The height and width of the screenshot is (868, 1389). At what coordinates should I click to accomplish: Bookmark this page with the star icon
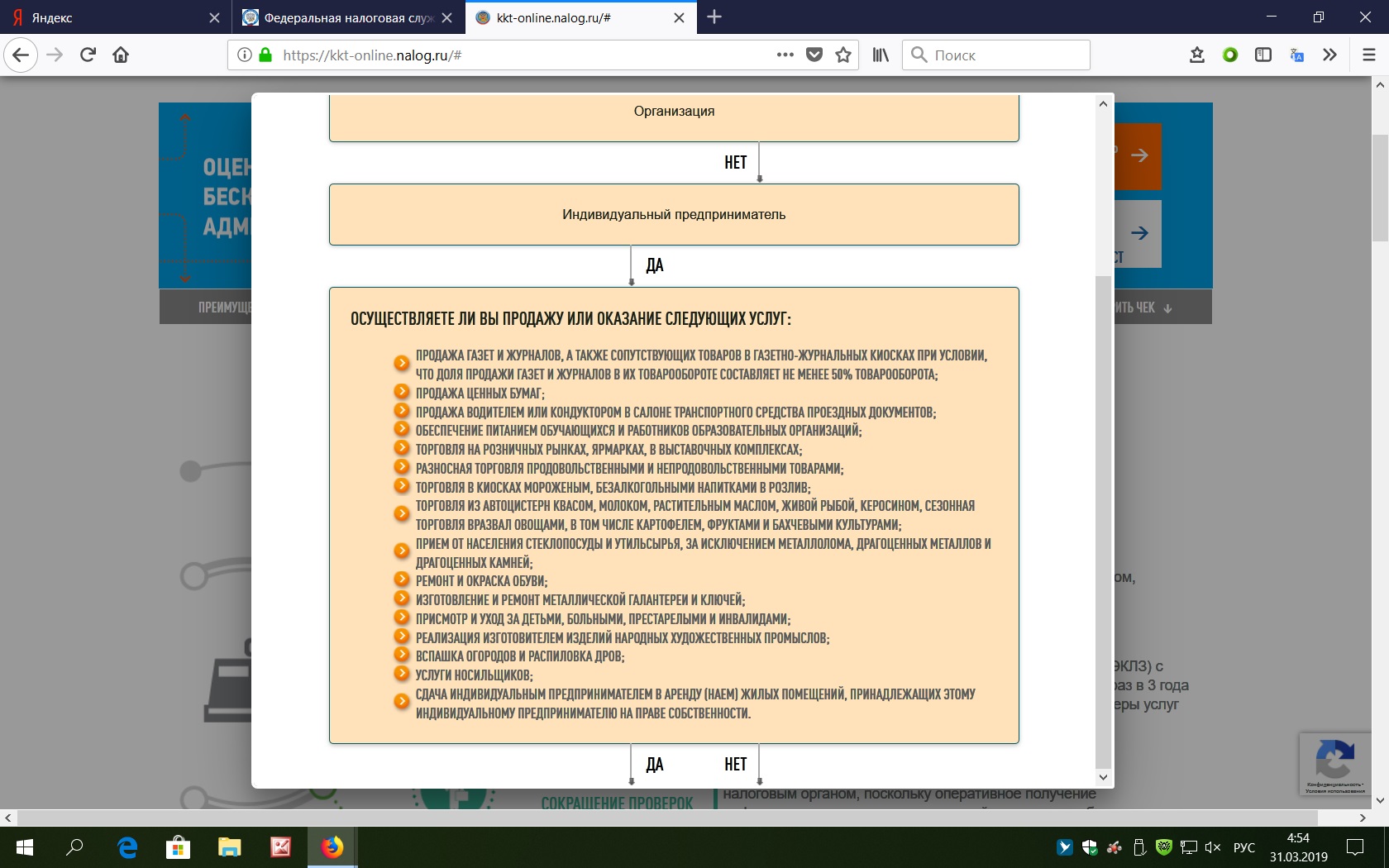(x=843, y=55)
